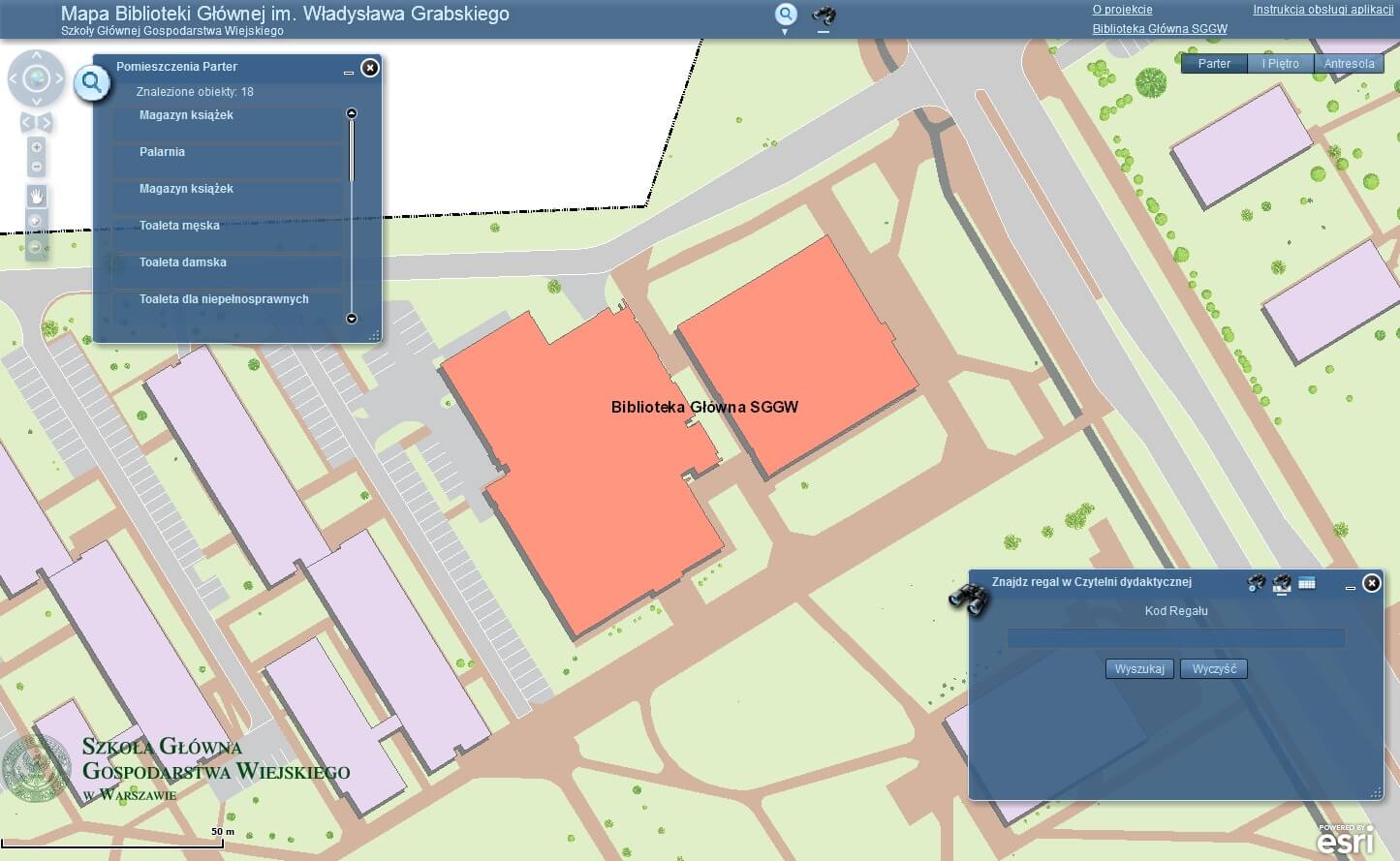
Task: Pan the map up with navigation arrow
Action: (x=37, y=56)
